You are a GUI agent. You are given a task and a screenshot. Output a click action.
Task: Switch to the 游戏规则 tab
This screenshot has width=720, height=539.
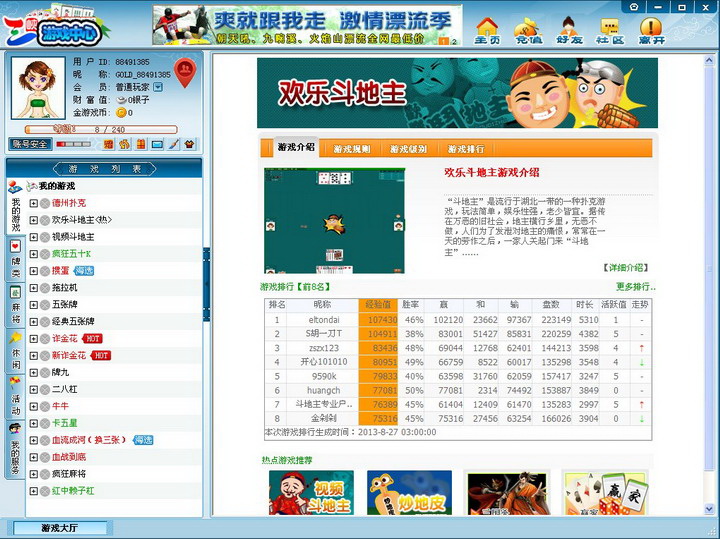tap(352, 149)
